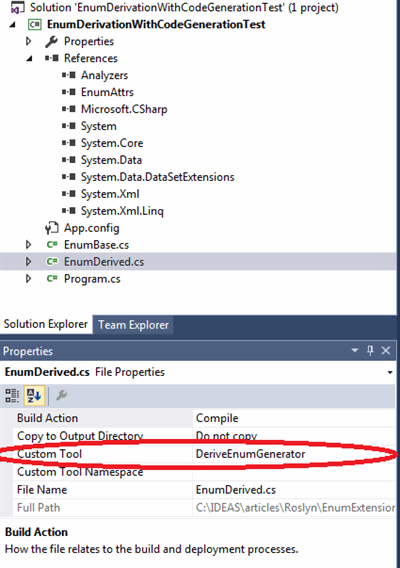400x568 pixels.
Task: Switch to the Solution Explorer tab
Action: tap(46, 324)
